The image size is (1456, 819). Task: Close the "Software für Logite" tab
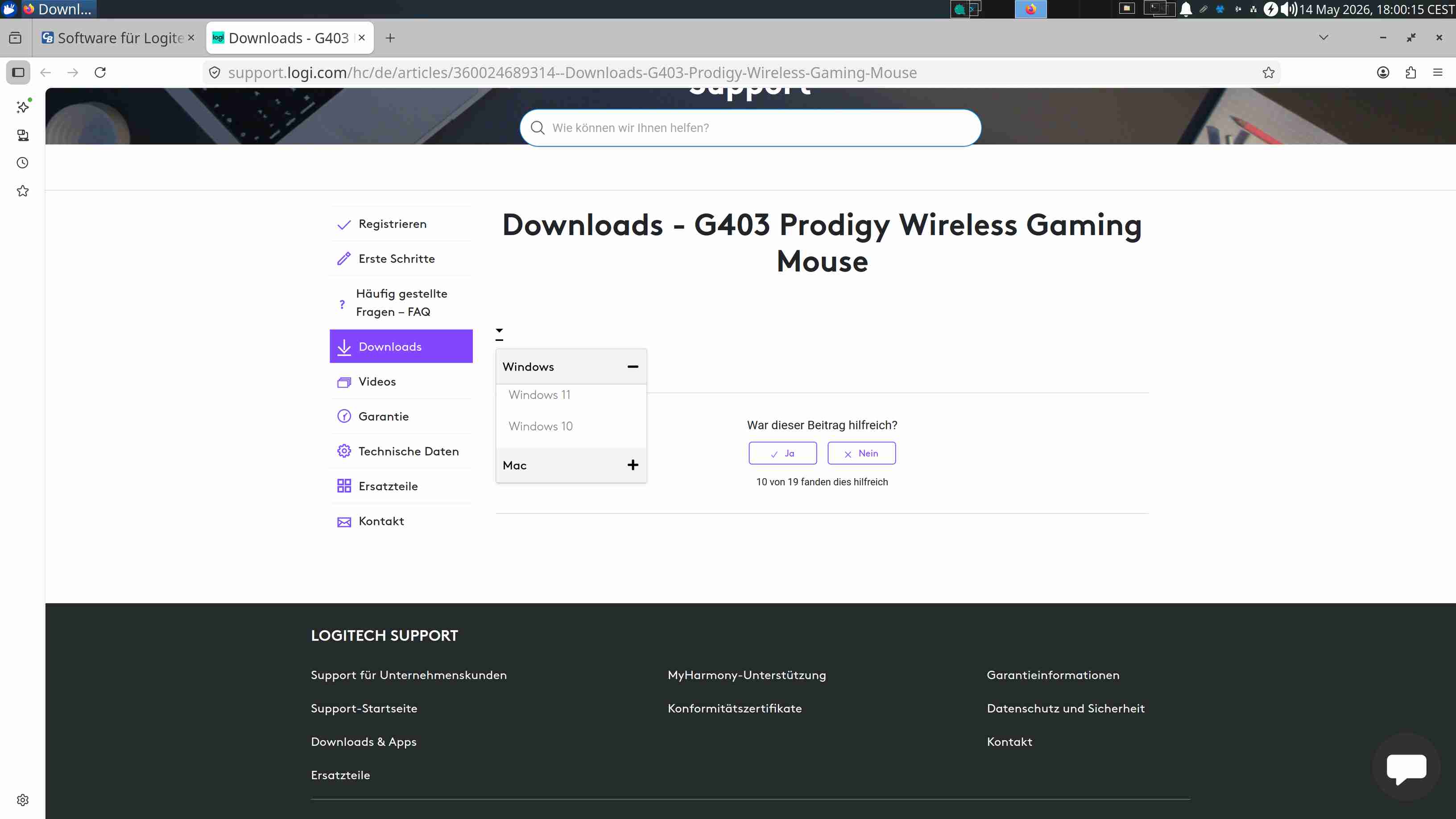[x=191, y=37]
